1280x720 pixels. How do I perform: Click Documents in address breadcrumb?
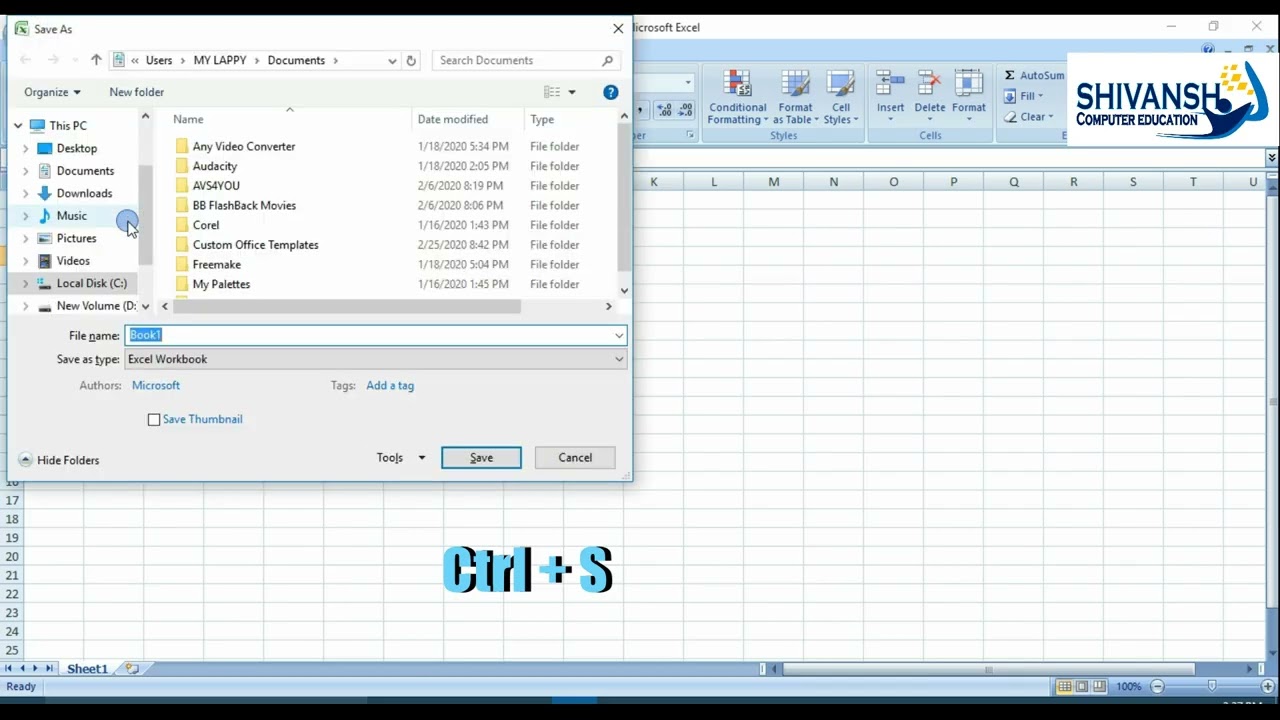tap(296, 60)
